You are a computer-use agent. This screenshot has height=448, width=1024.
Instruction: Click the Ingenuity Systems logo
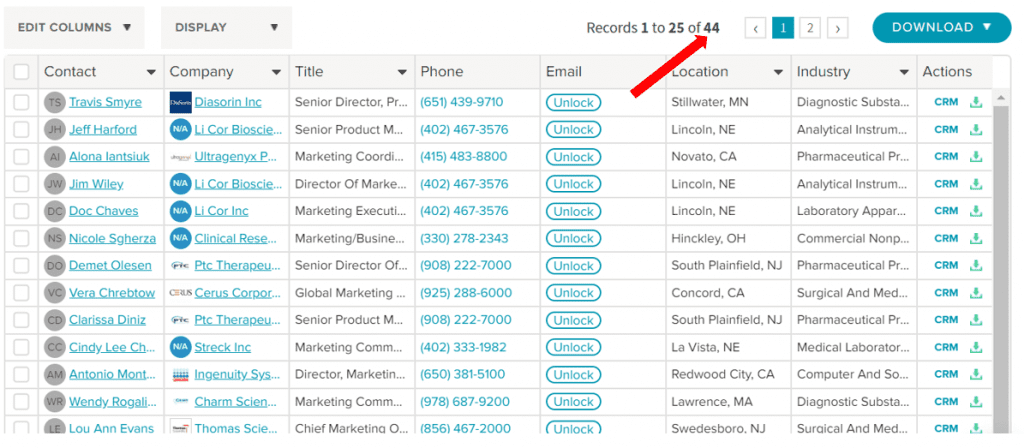[180, 375]
